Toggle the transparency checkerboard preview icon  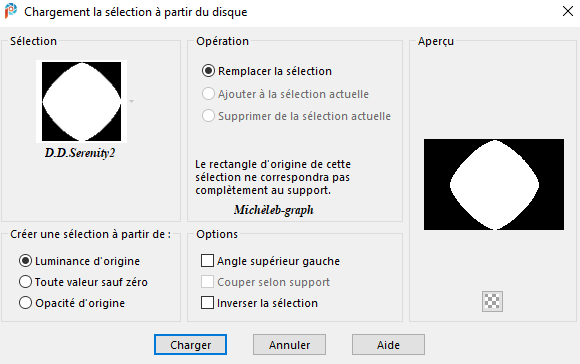click(x=492, y=301)
